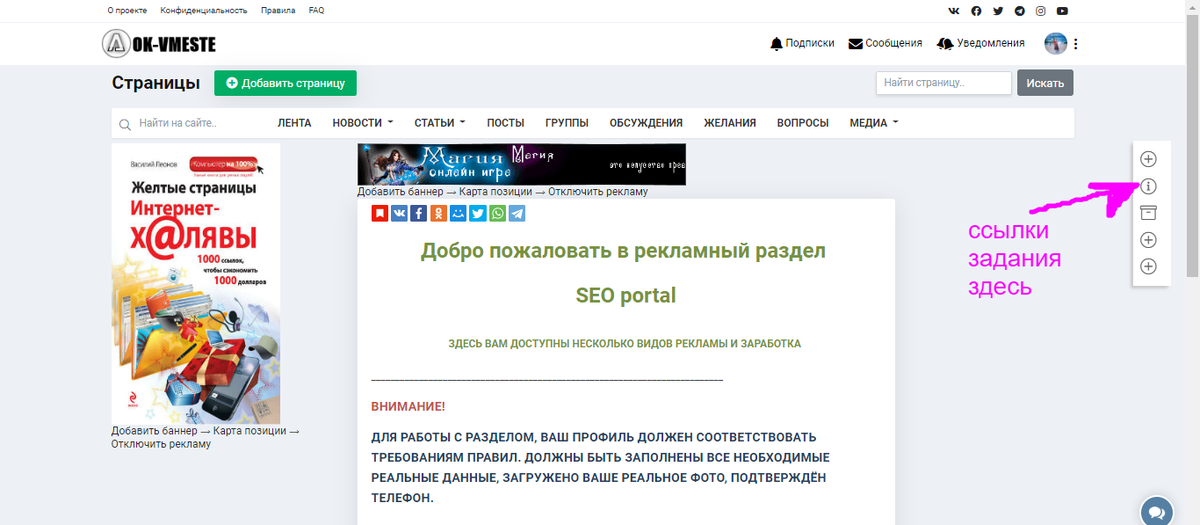The image size is (1200, 525).
Task: Click the Страницы page heading
Action: tap(156, 83)
